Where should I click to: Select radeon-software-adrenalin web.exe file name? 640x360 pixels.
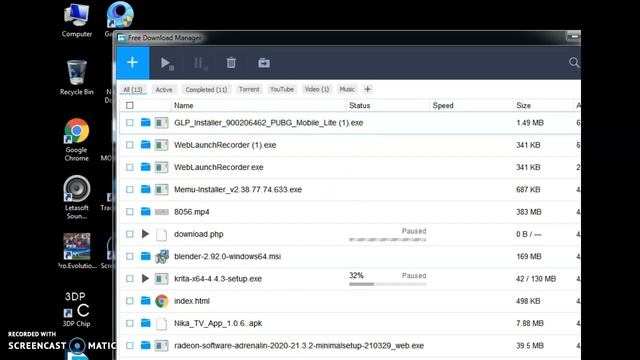[x=299, y=345]
